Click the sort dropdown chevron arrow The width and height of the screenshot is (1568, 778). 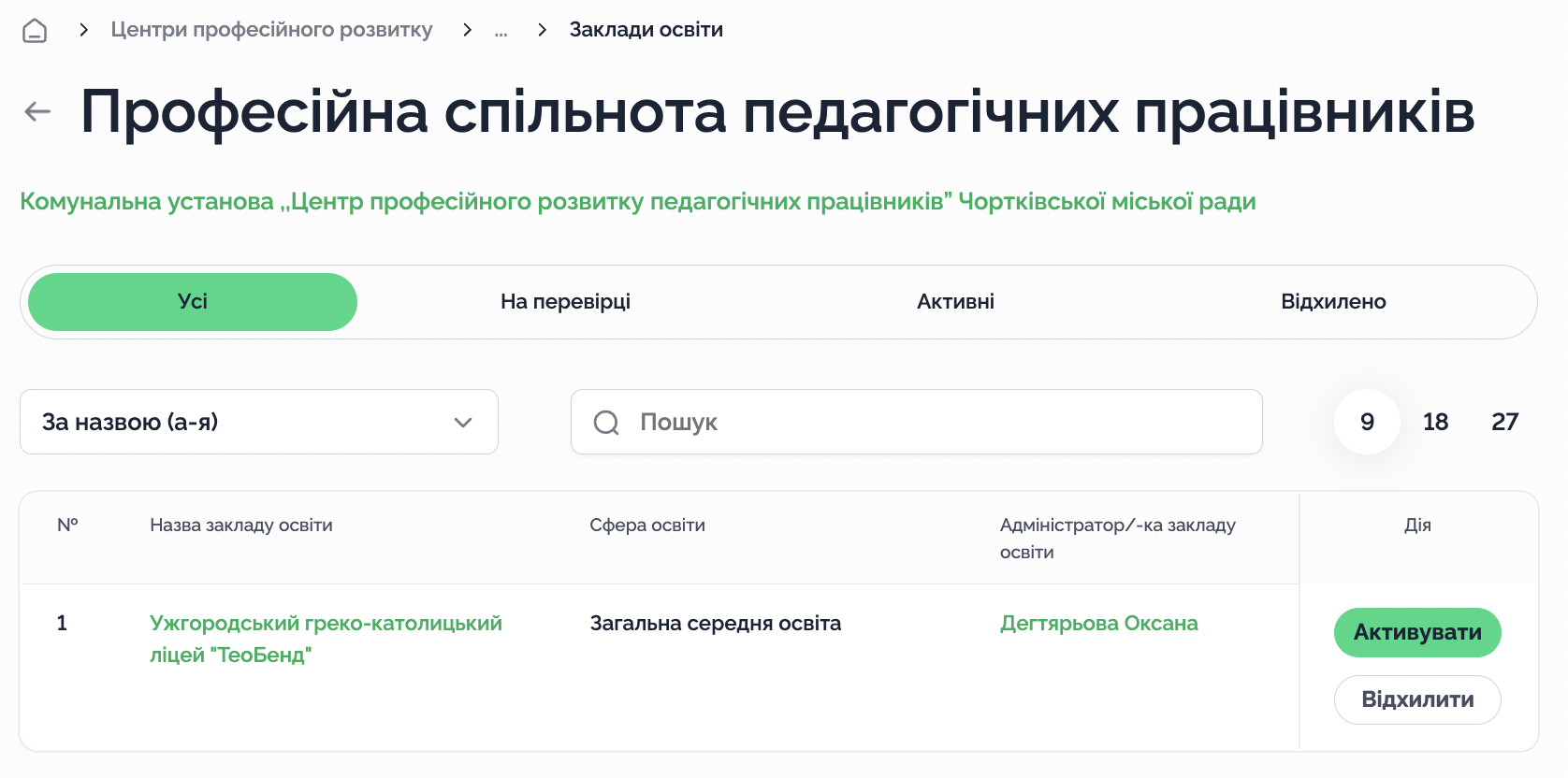462,423
